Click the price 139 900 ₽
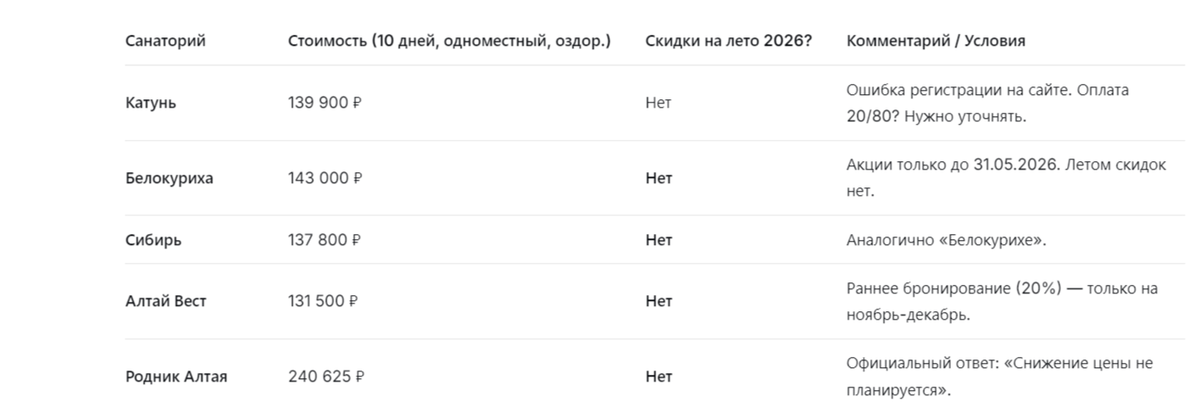This screenshot has width=1200, height=407. click(x=325, y=103)
